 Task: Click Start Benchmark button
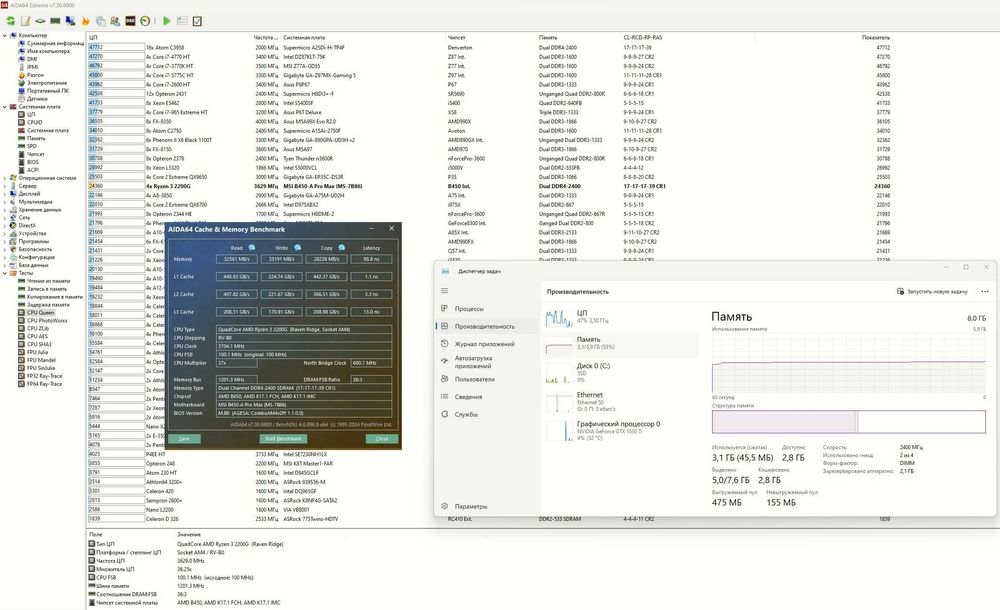283,439
